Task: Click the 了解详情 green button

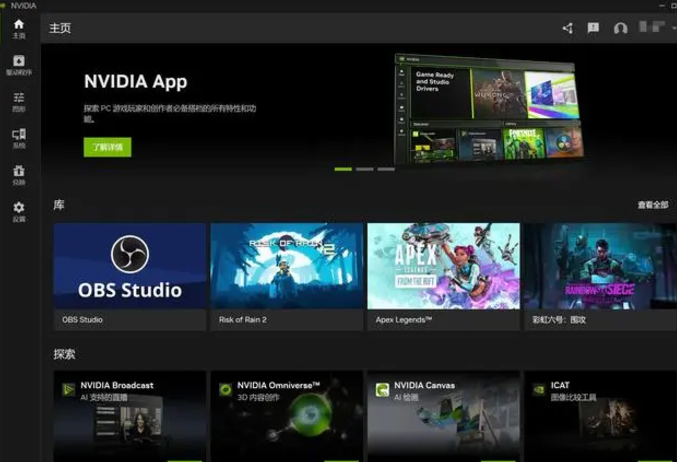Action: [108, 147]
